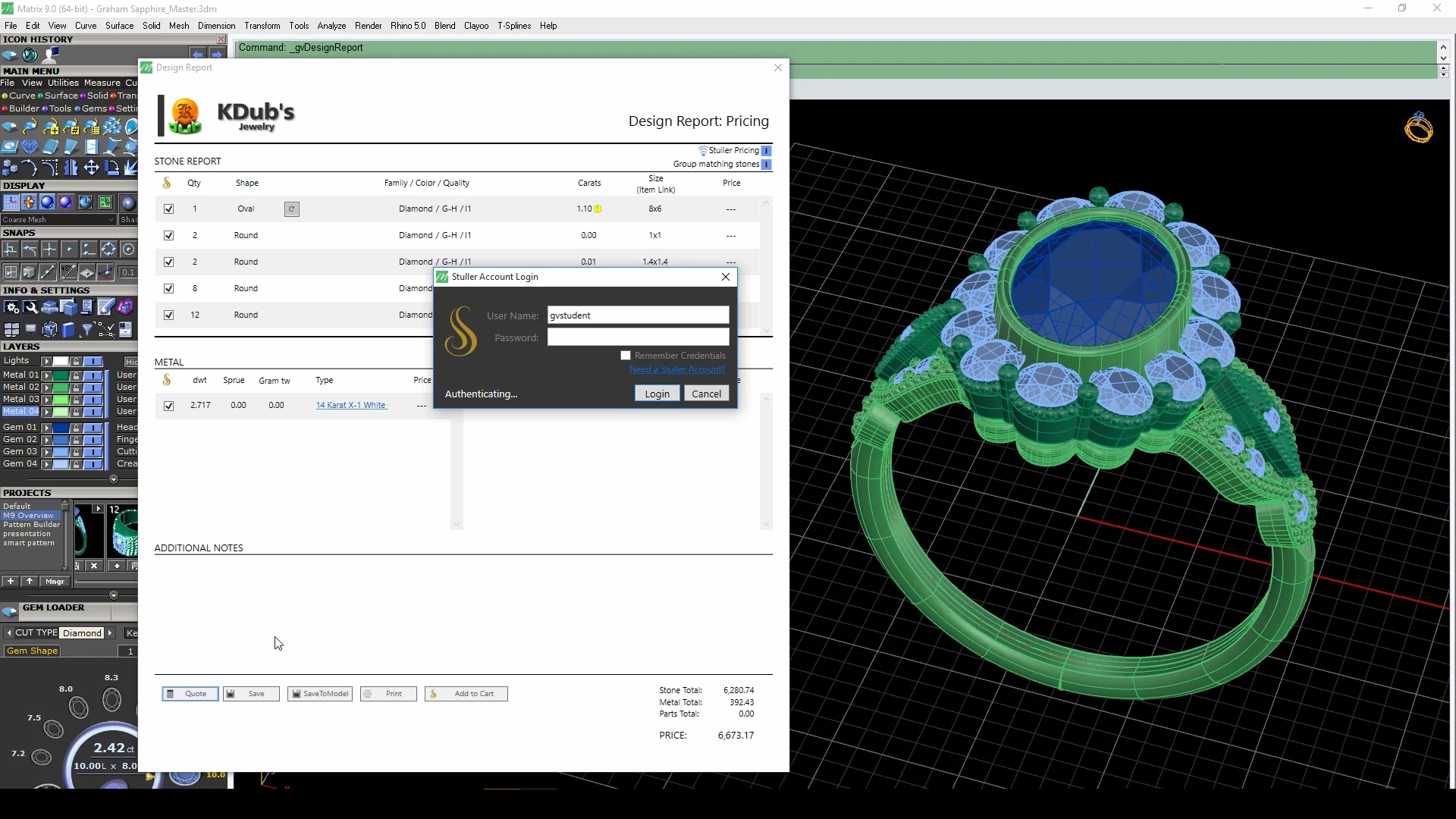This screenshot has width=1456, height=819.
Task: Click the purple rendered sphere display icon
Action: pyautogui.click(x=65, y=202)
